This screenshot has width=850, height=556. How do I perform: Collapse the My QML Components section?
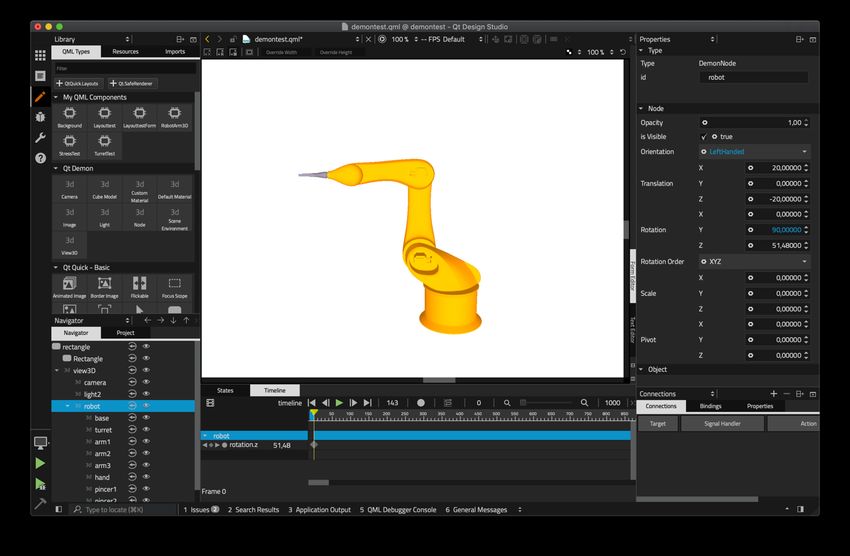coord(56,97)
